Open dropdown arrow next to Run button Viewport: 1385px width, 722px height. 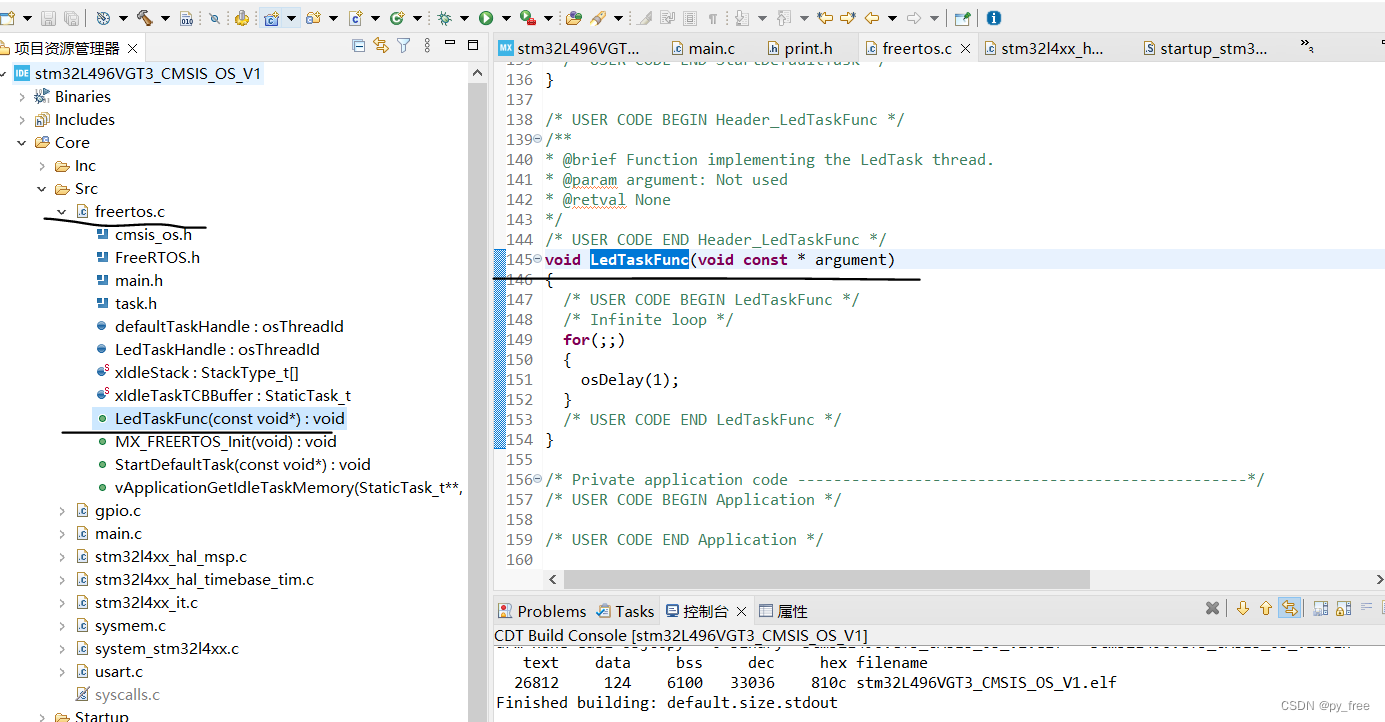point(505,18)
